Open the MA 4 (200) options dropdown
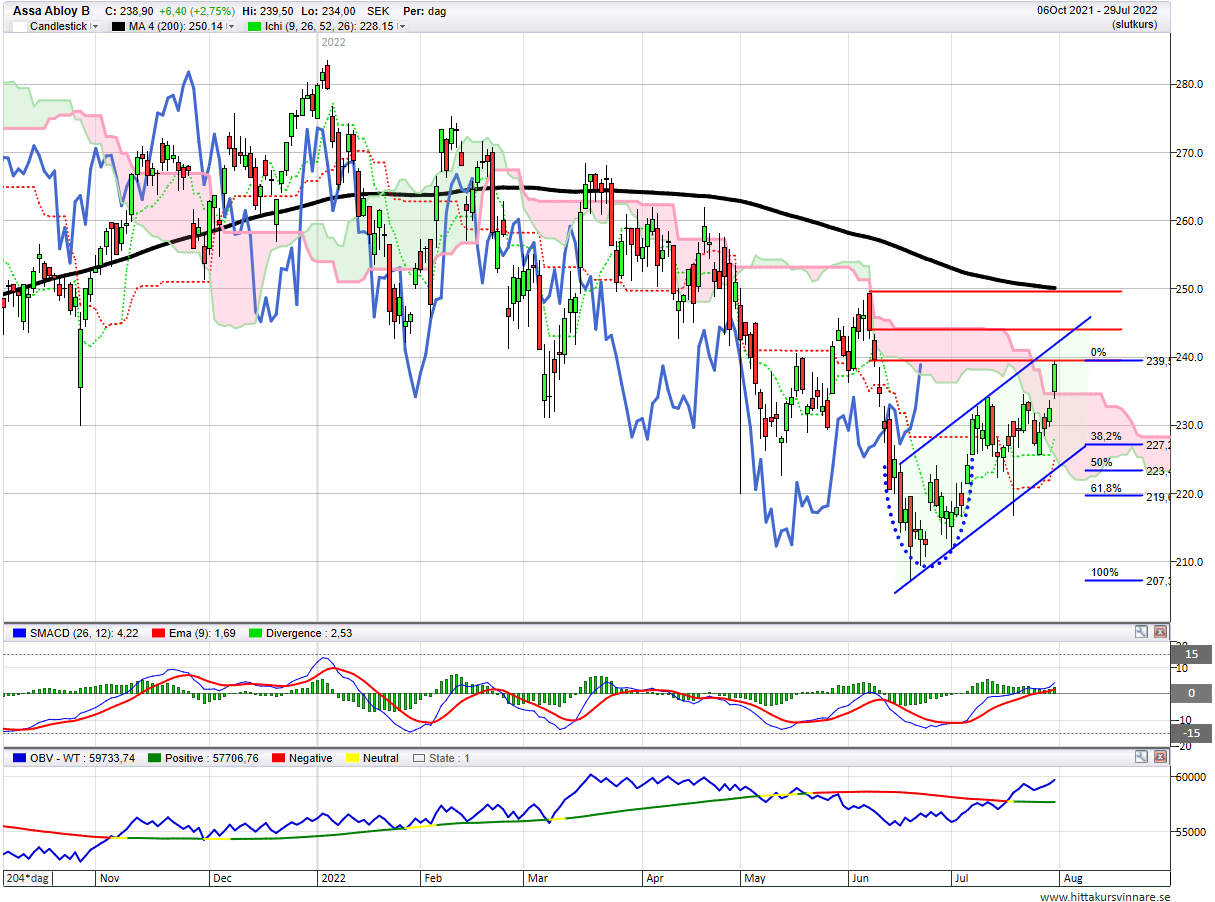The width and height of the screenshot is (1215, 902). [231, 27]
